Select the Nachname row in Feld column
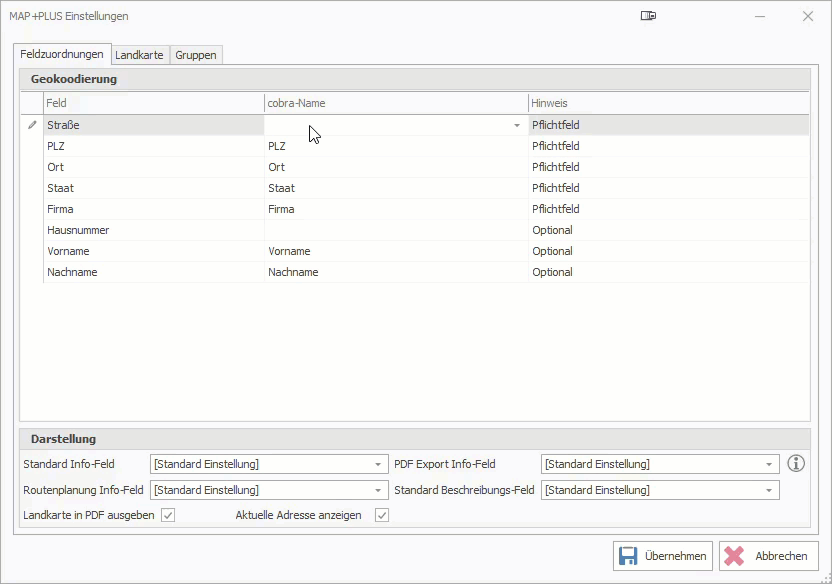 154,272
